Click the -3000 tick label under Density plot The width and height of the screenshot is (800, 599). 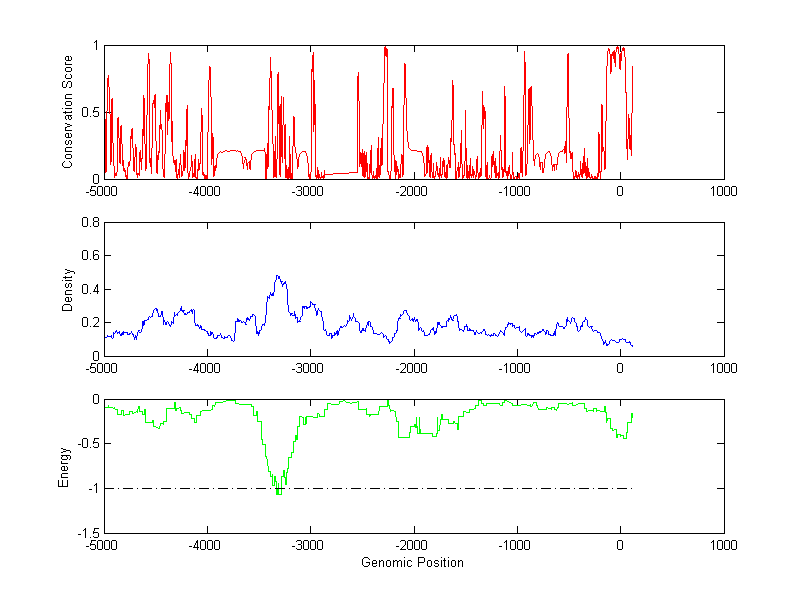click(x=309, y=368)
